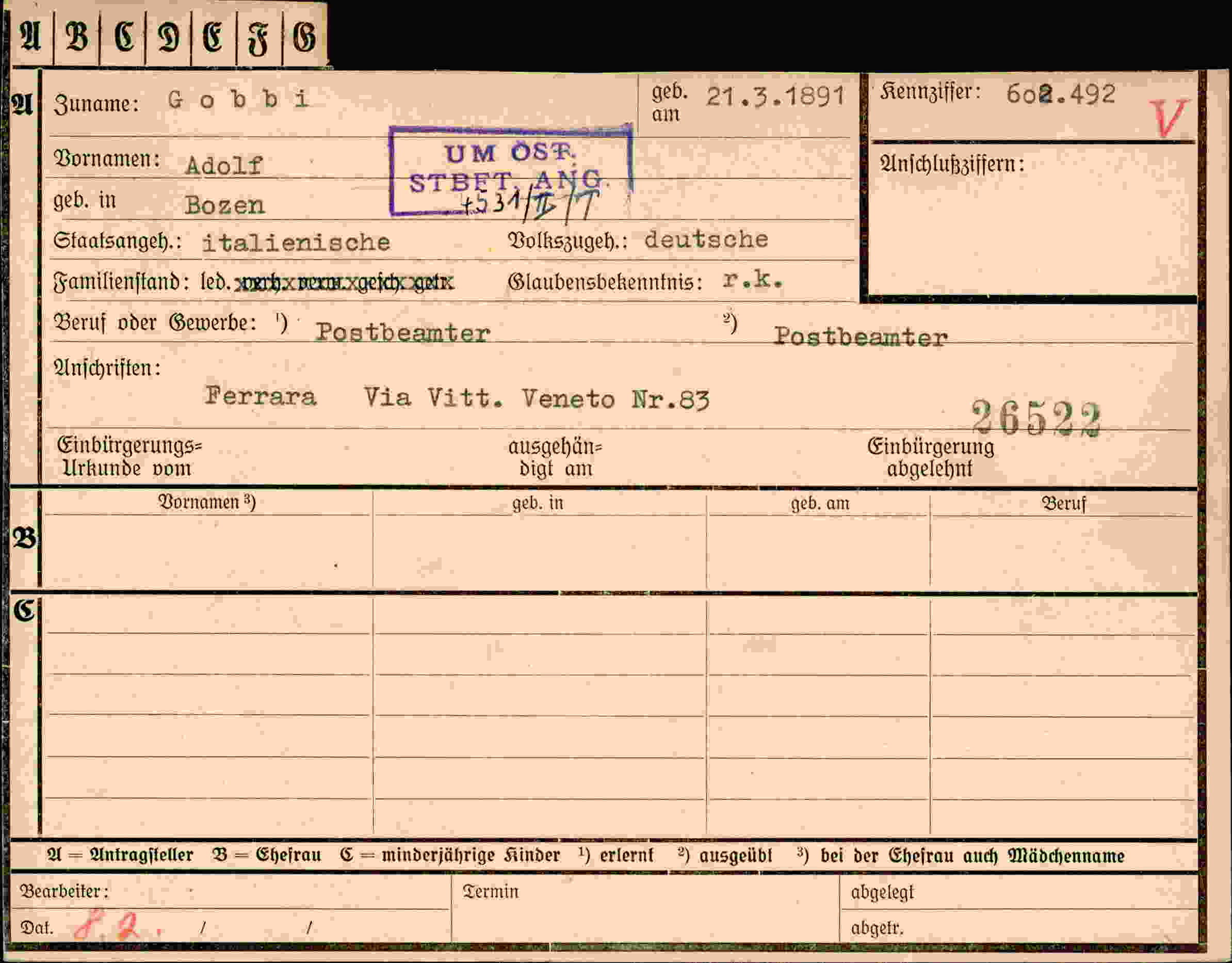Select the index tab letter A at top
Viewport: 1232px width, 963px height.
point(30,37)
